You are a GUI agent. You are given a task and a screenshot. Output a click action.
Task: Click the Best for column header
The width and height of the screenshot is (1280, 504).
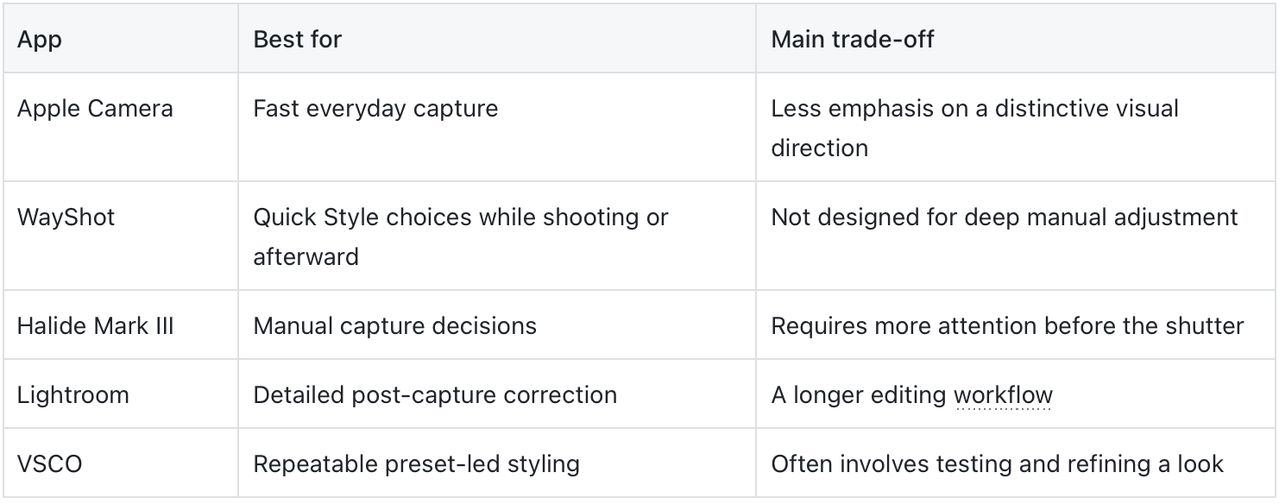[x=496, y=39]
